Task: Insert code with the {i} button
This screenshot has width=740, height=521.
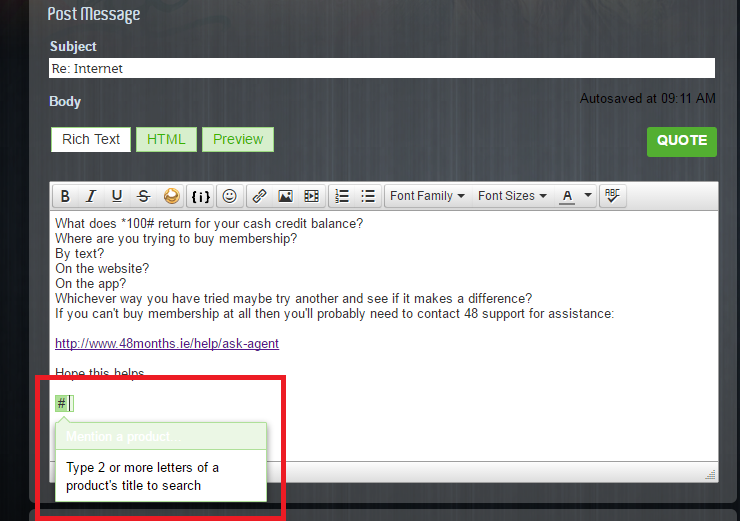Action: coord(201,196)
